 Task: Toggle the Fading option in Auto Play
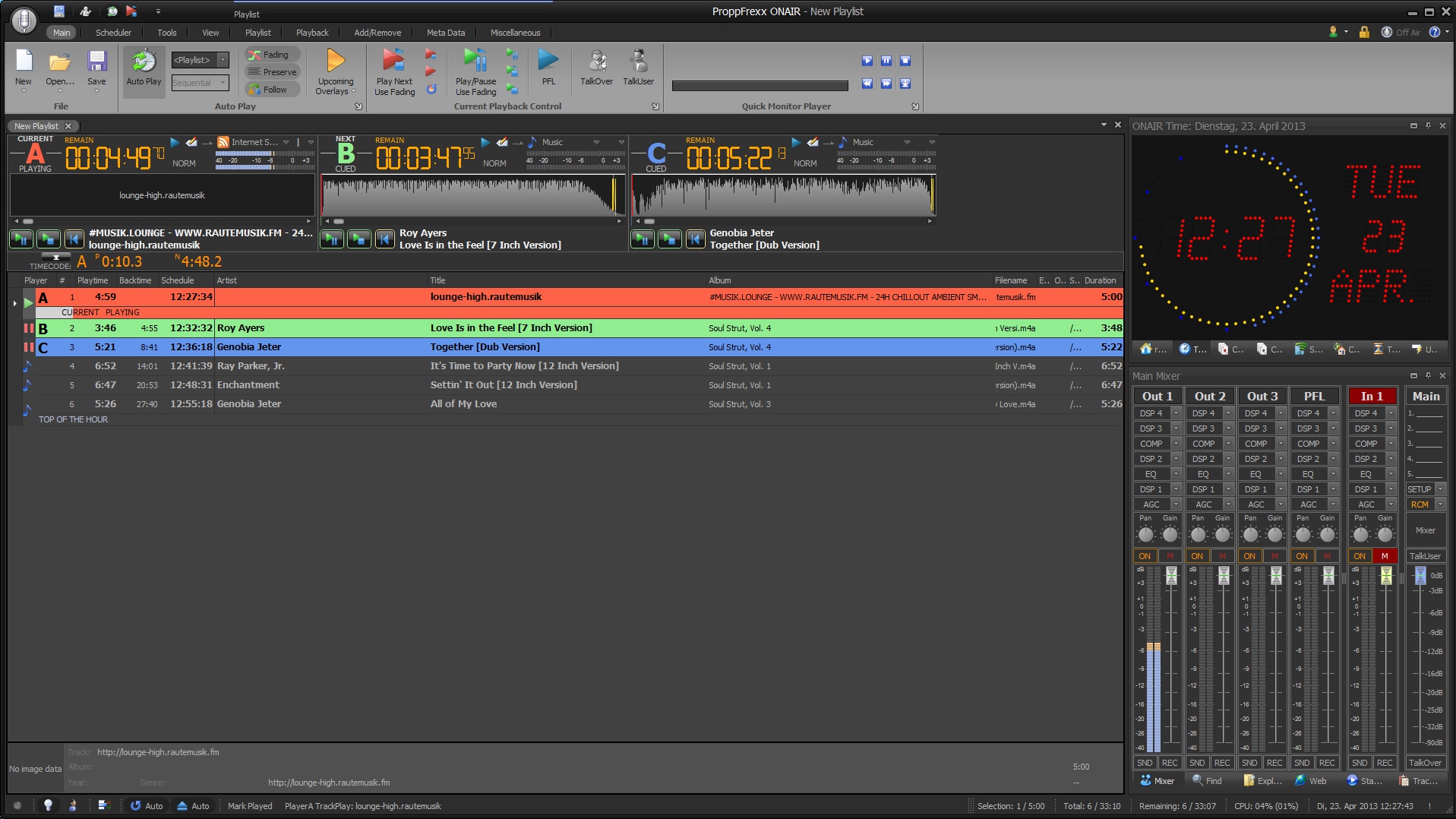pyautogui.click(x=273, y=55)
